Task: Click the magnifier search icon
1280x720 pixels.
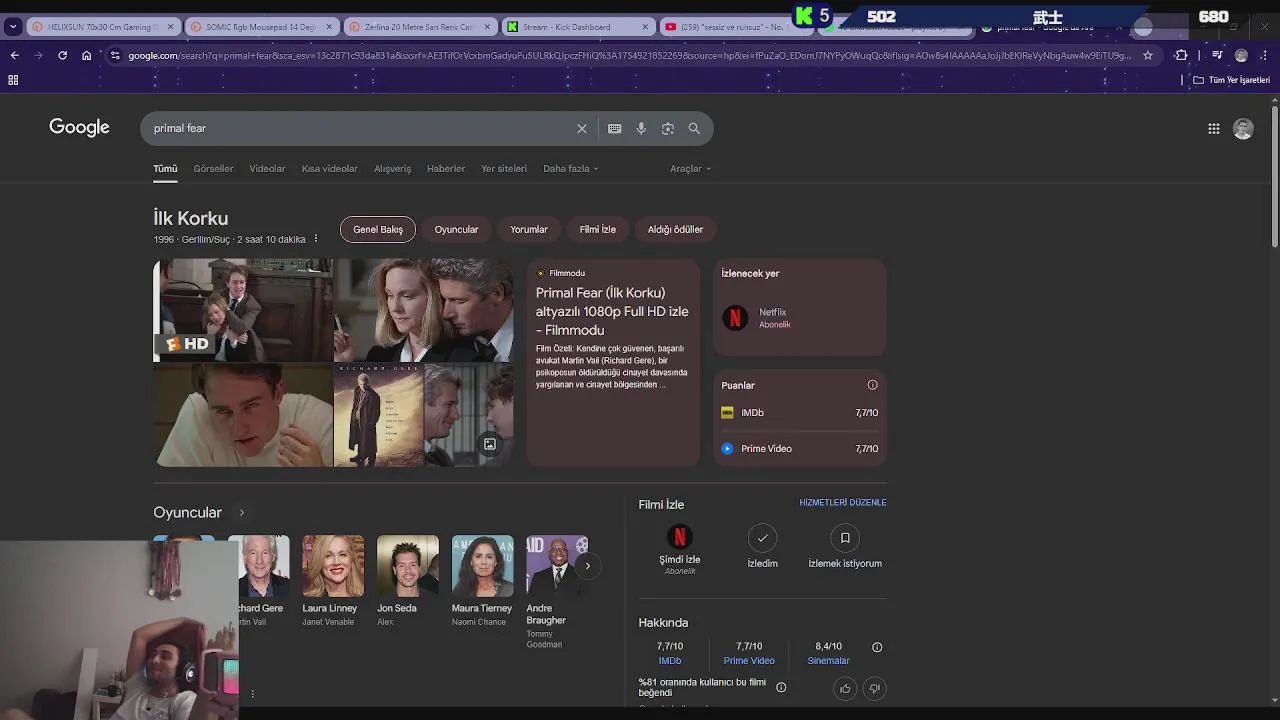Action: coord(694,128)
